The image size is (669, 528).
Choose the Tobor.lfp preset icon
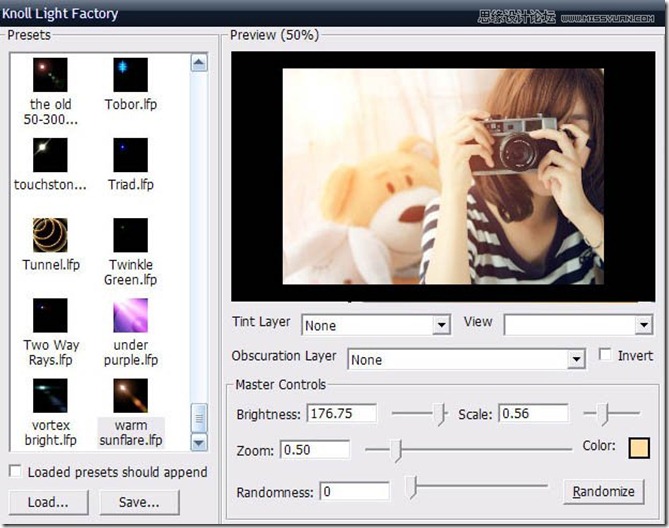click(131, 75)
